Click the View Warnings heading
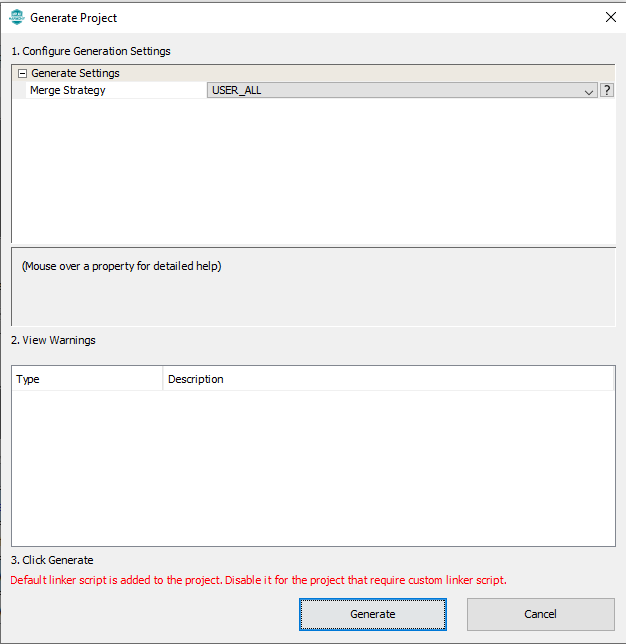This screenshot has width=626, height=644. click(x=53, y=340)
